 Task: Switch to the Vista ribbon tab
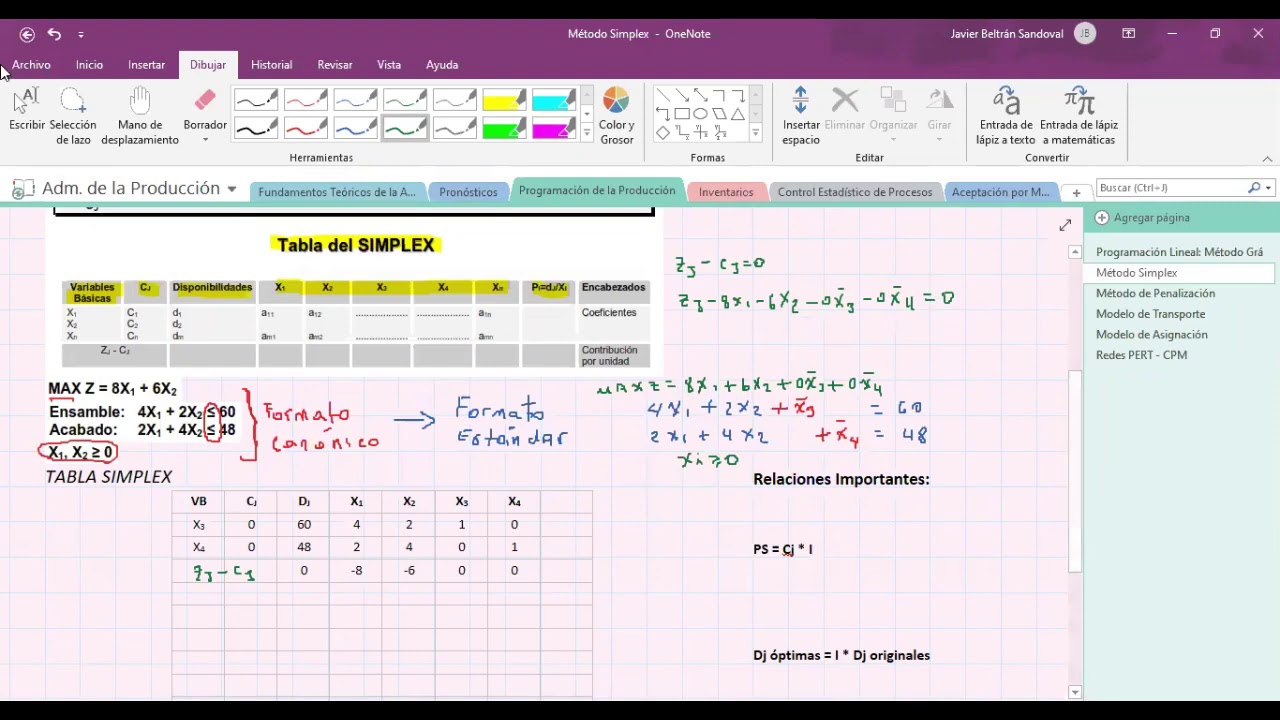click(x=389, y=65)
